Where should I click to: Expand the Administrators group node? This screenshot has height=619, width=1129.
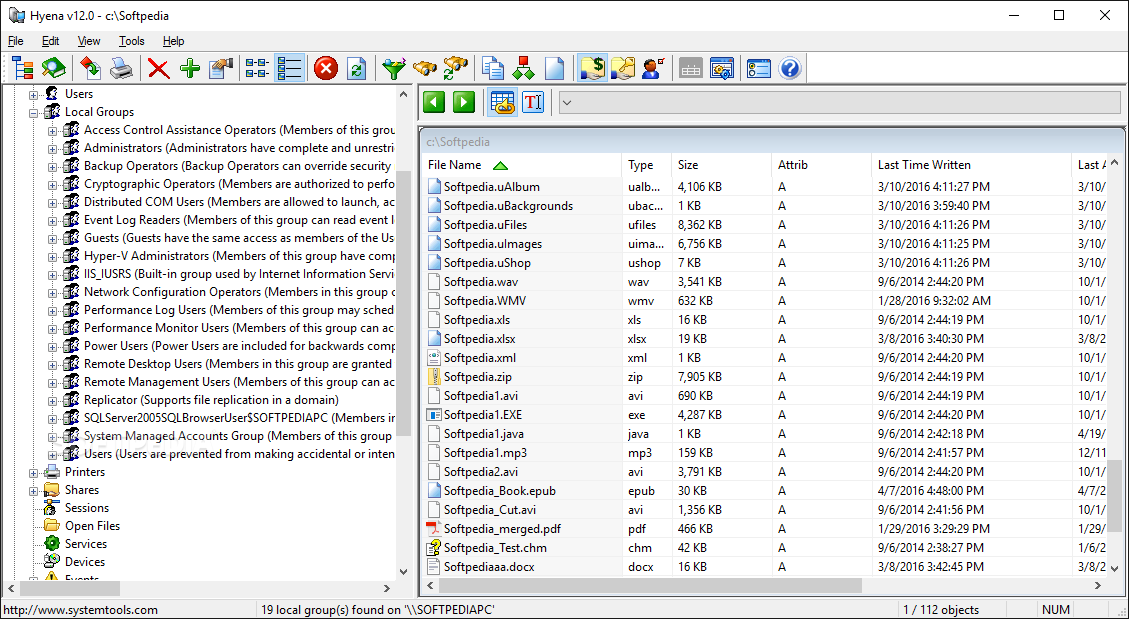pos(52,149)
